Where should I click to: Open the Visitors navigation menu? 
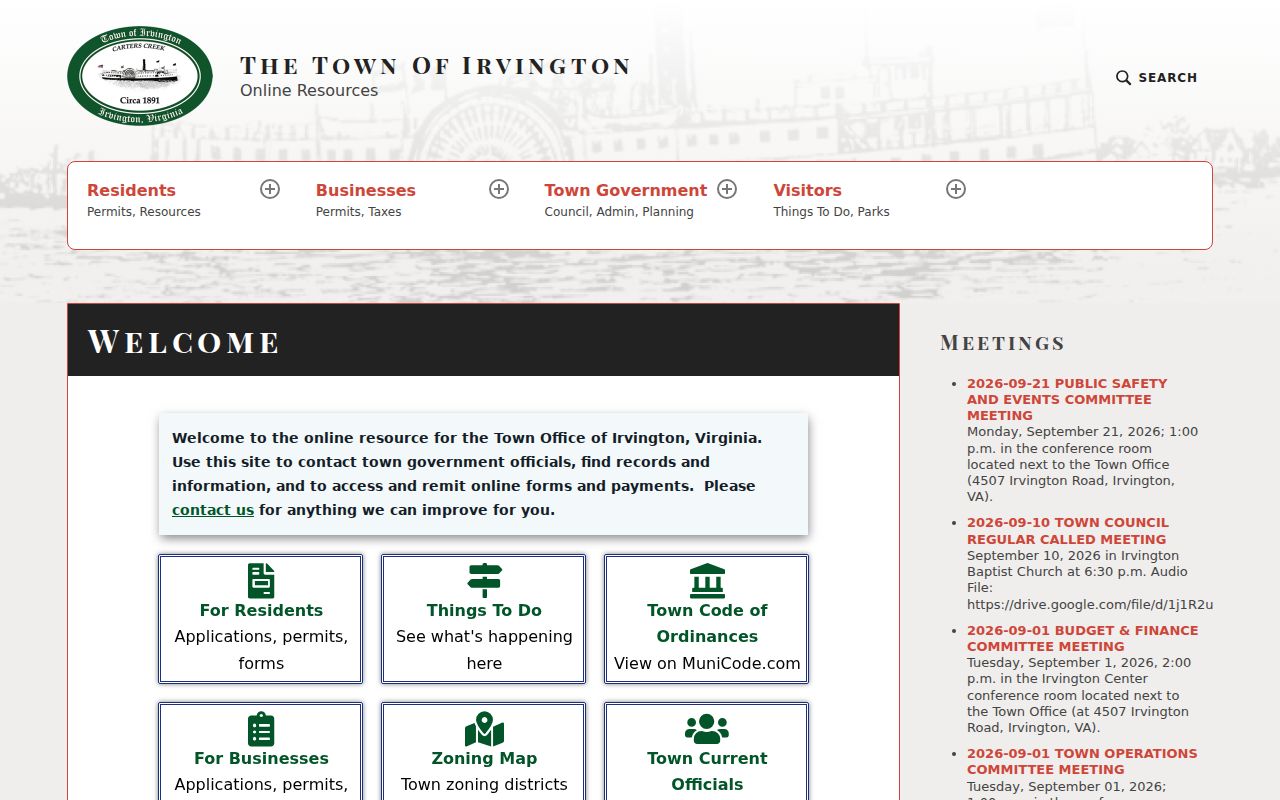coord(807,190)
